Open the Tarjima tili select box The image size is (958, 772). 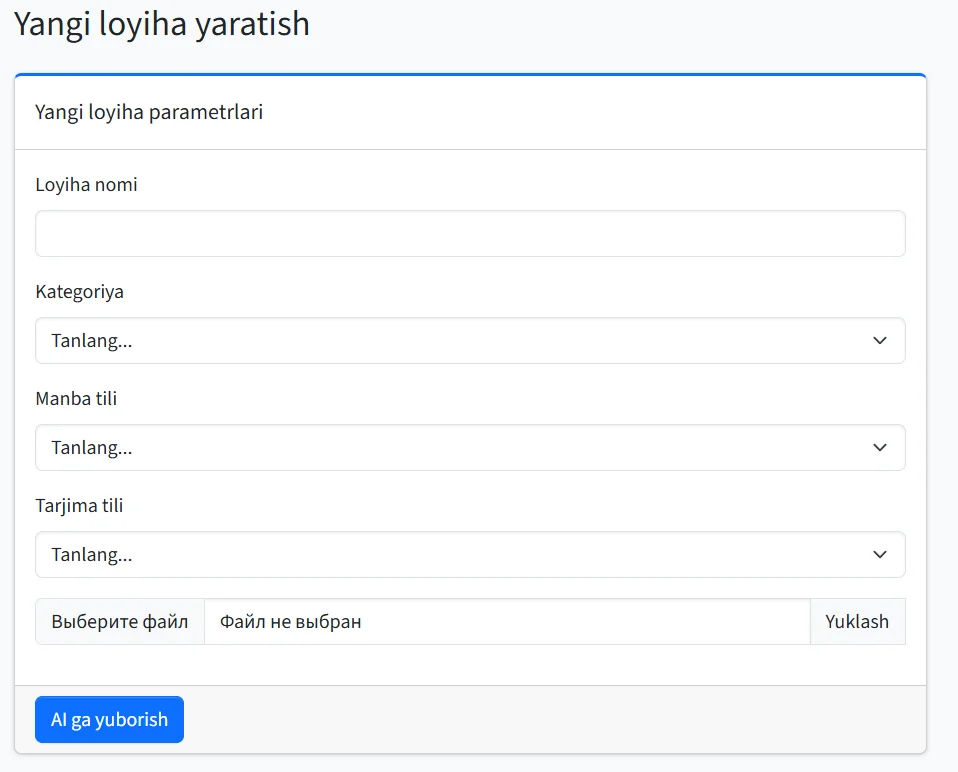click(x=470, y=554)
